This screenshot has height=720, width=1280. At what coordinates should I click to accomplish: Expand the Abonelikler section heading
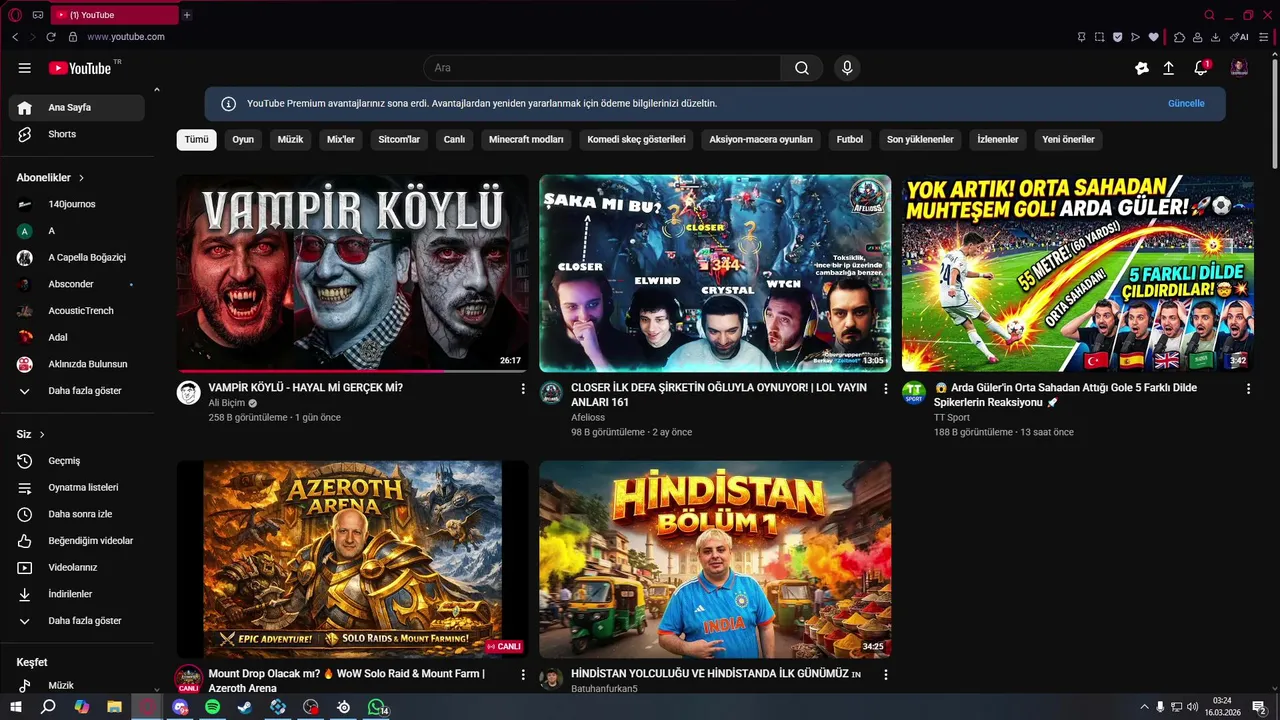[x=51, y=177]
